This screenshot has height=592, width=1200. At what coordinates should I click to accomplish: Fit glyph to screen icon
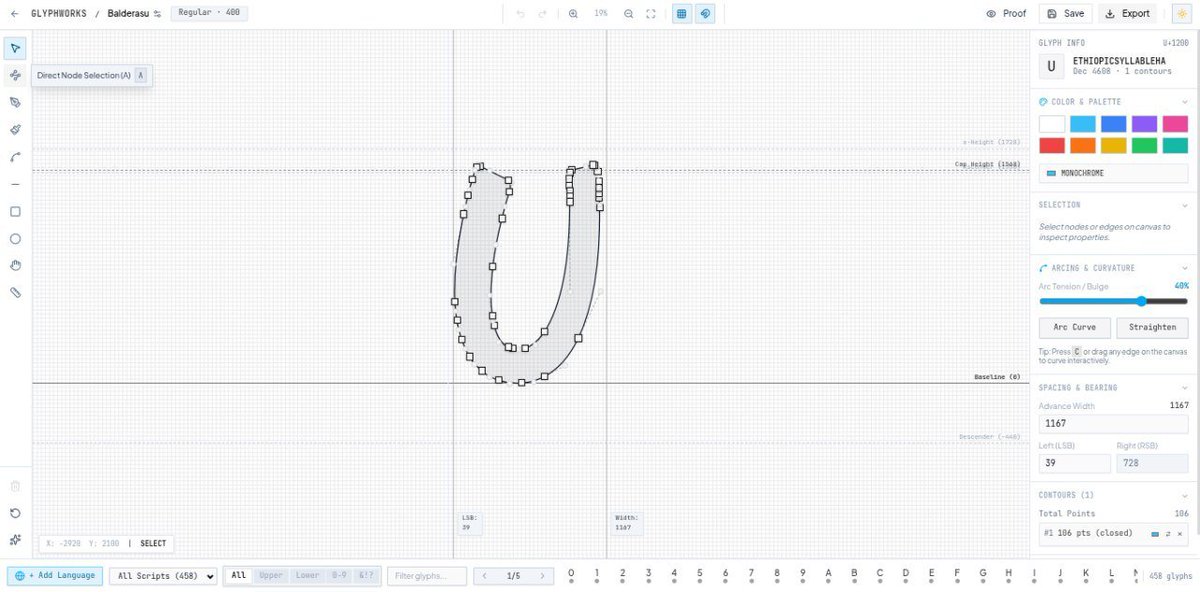650,14
